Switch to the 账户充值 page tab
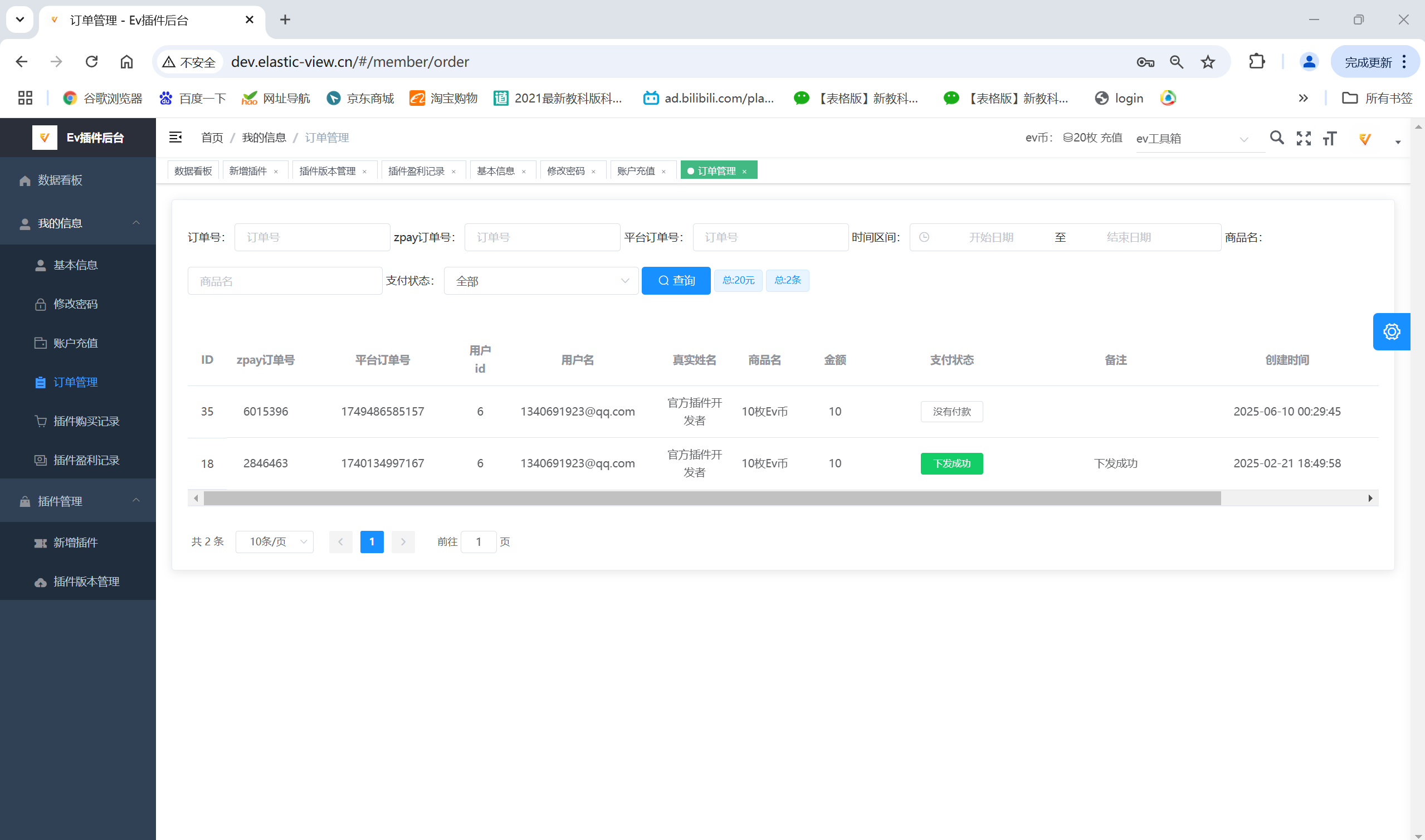 pyautogui.click(x=636, y=170)
